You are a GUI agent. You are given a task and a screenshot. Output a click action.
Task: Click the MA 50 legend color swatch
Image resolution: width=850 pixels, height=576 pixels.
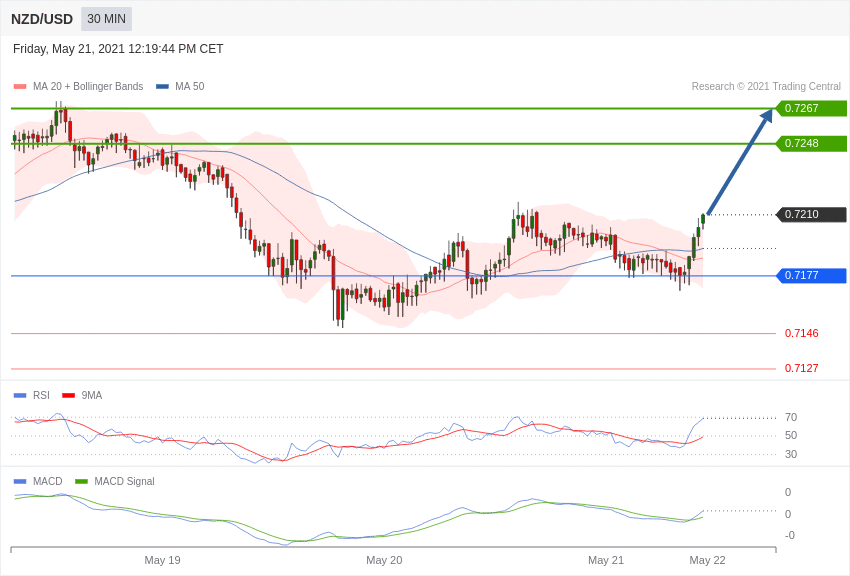coord(162,87)
